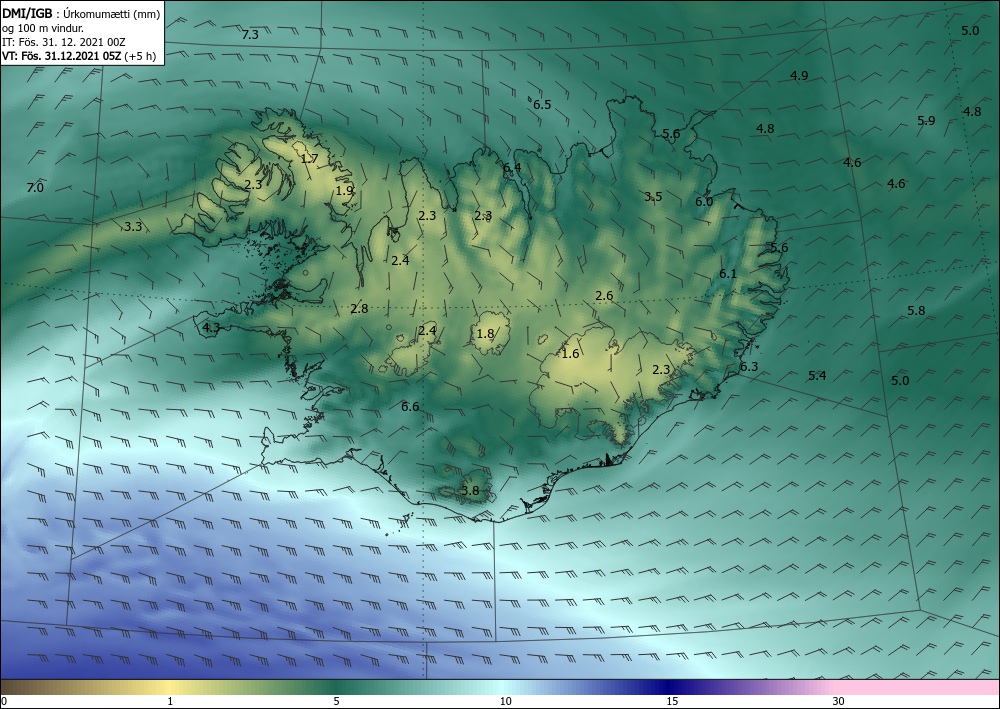Click the 6.3 value on the southeast coast
This screenshot has height=709, width=1000.
click(749, 367)
